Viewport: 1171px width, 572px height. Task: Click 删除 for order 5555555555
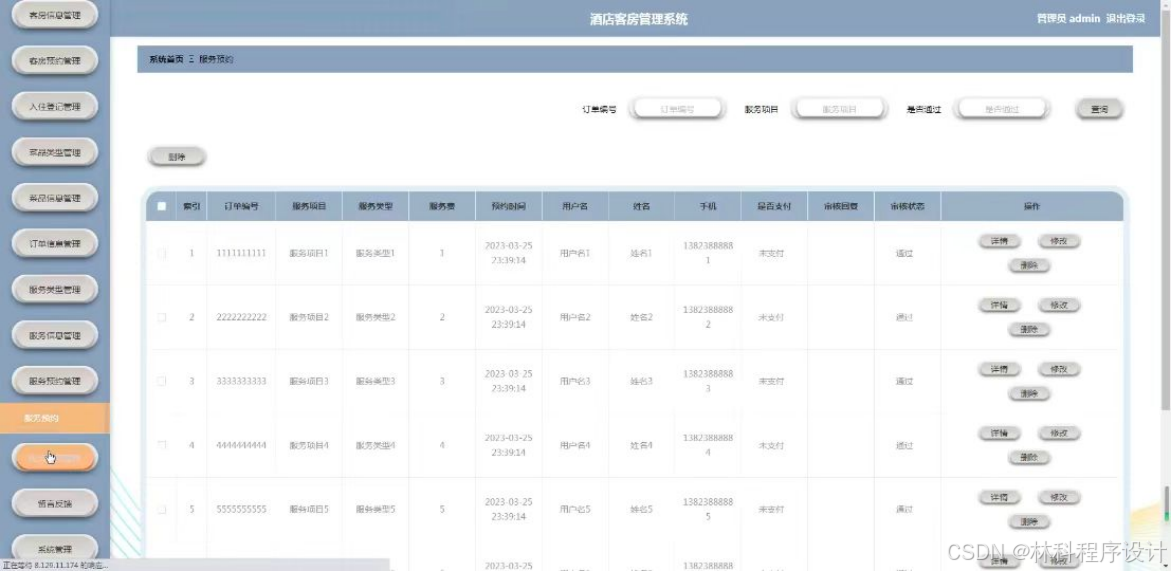pyautogui.click(x=1028, y=521)
